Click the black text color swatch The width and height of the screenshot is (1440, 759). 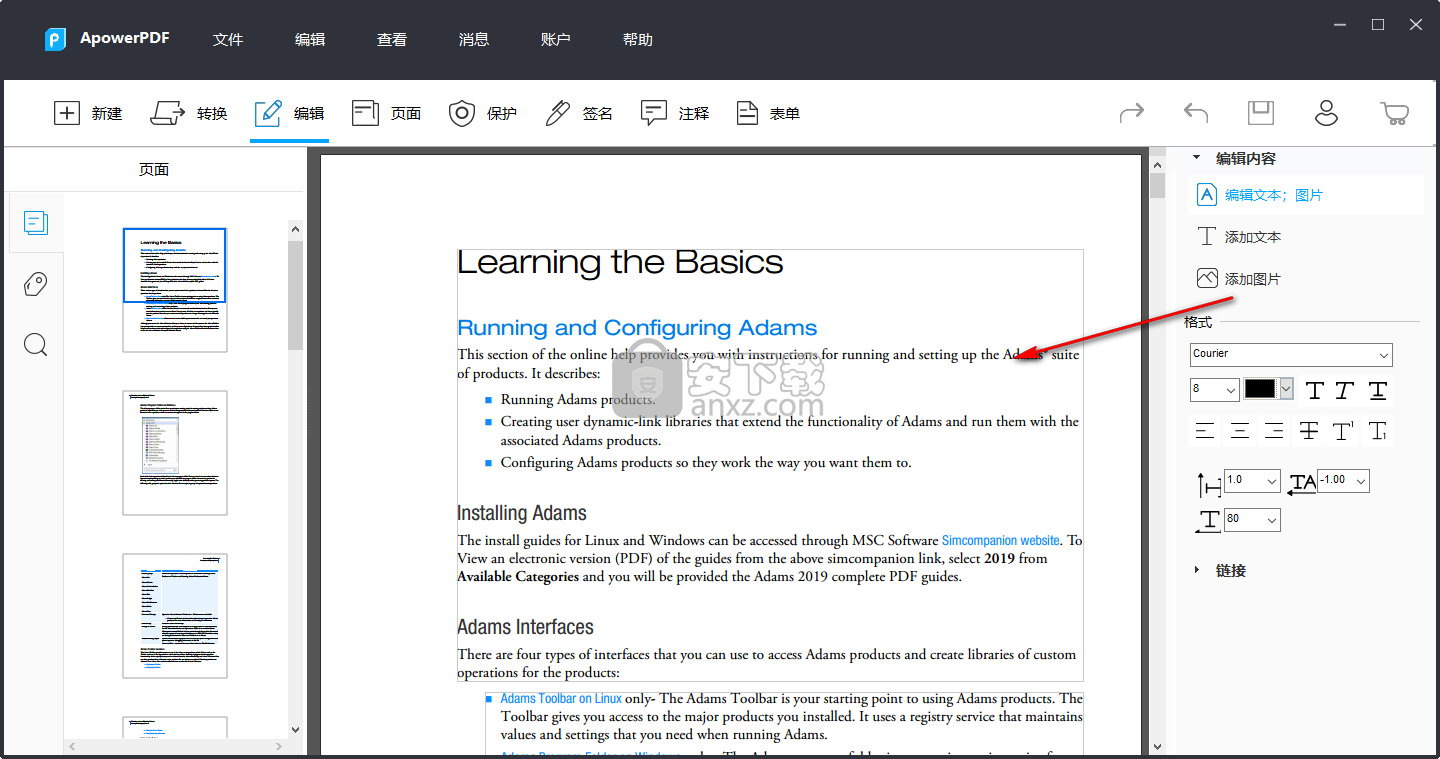point(1260,388)
